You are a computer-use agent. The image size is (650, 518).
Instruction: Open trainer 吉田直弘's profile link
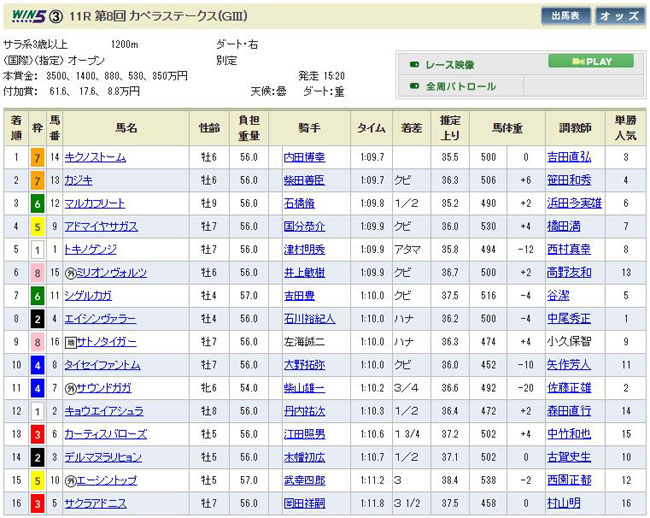(568, 157)
